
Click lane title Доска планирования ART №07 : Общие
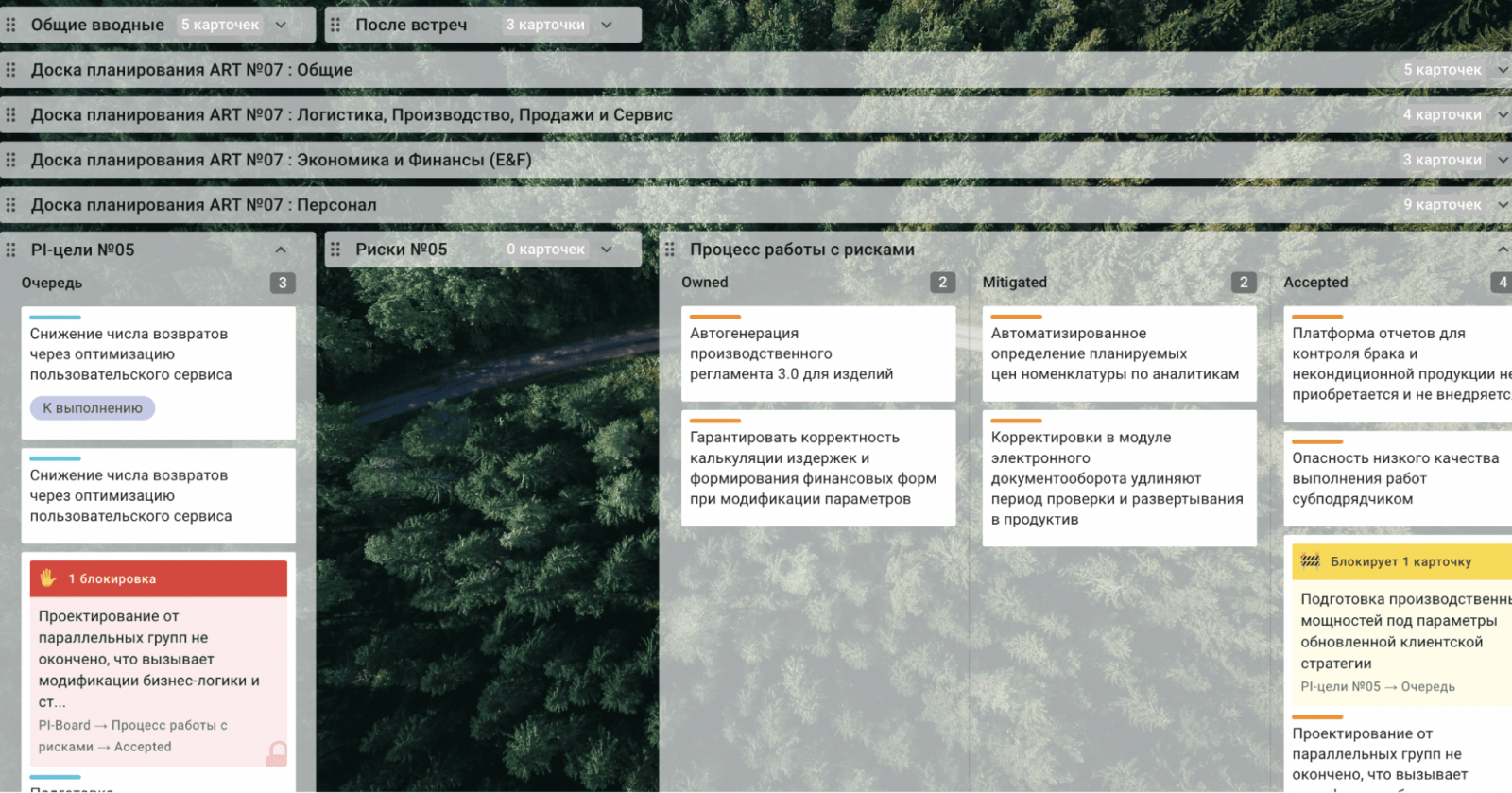[x=192, y=70]
